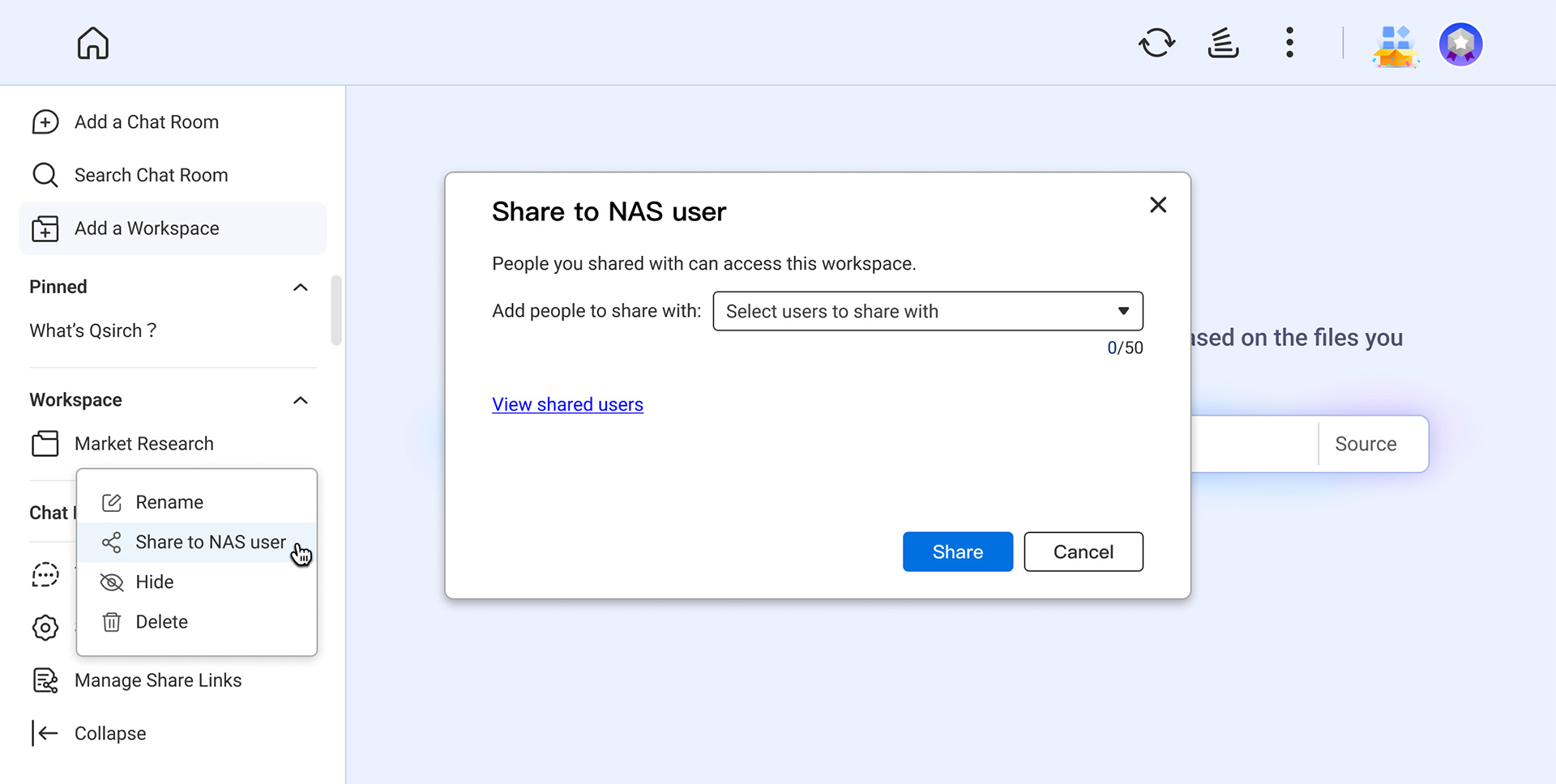
Task: Click the sidebar vertical scrollbar
Action: click(x=336, y=310)
